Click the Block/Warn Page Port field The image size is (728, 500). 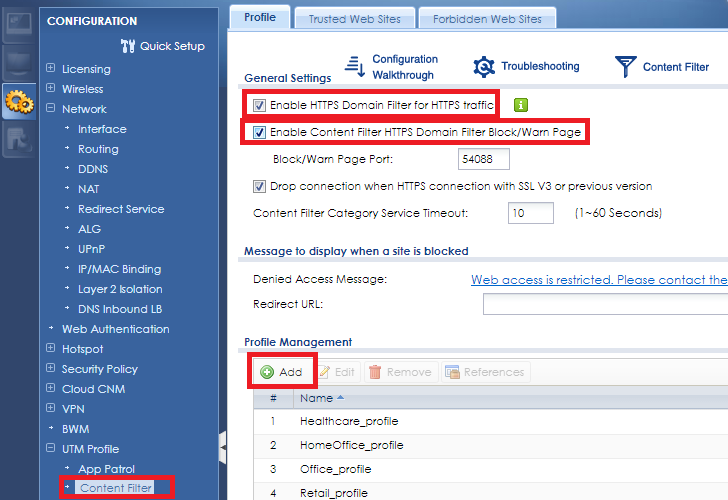[484, 159]
